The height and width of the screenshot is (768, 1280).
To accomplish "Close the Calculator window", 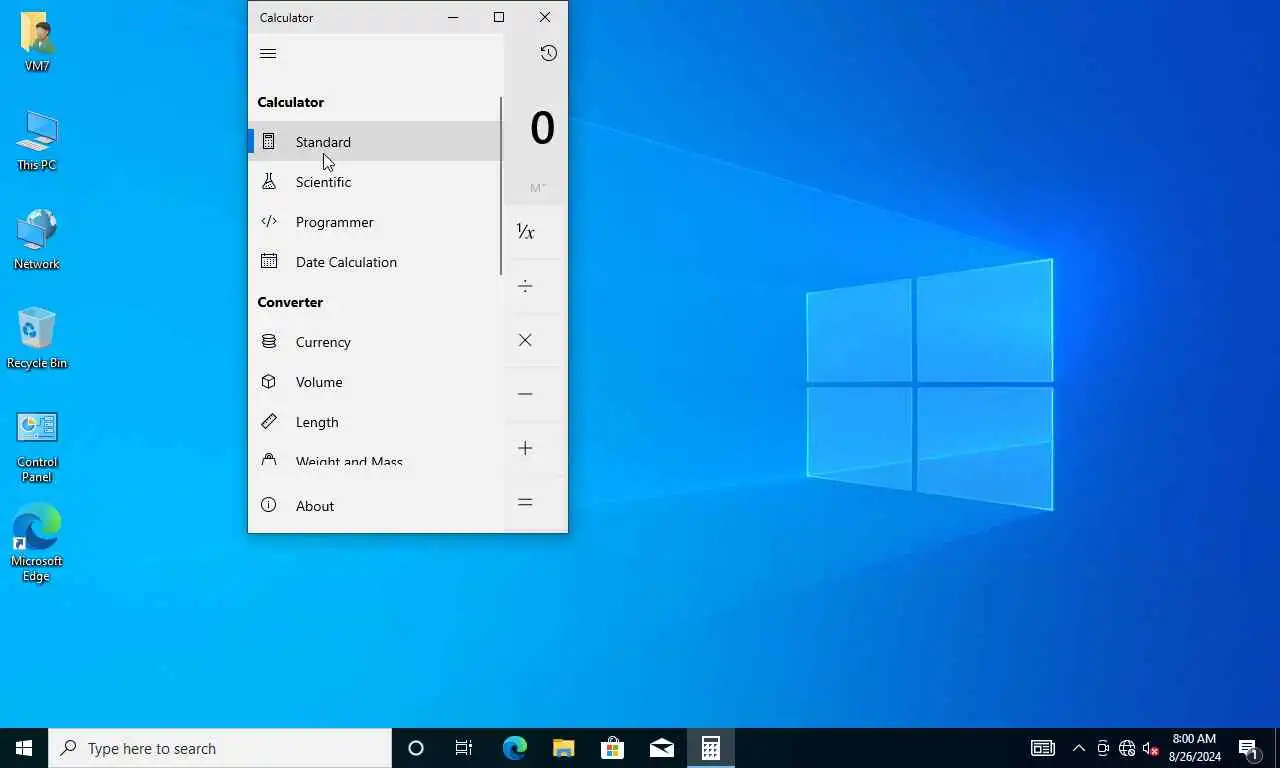I will [x=545, y=17].
